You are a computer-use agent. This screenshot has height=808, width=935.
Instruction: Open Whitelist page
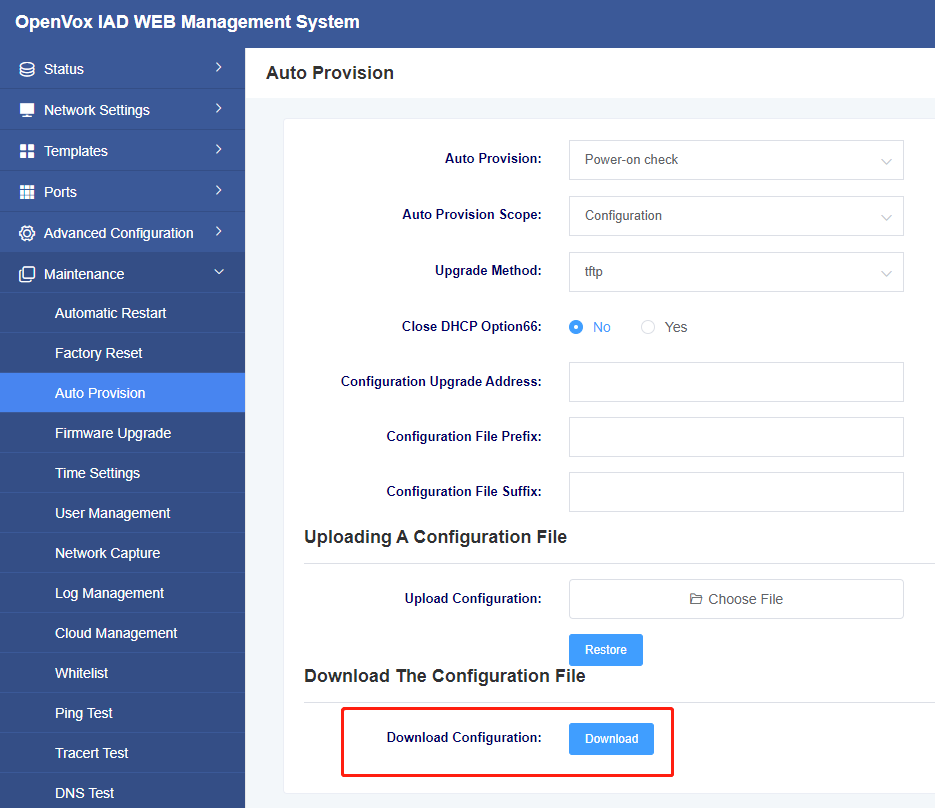[122, 673]
